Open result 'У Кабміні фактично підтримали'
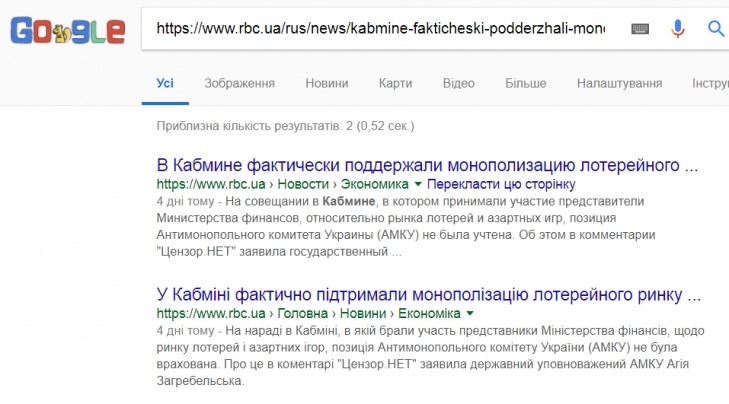The height and width of the screenshot is (404, 729). [429, 294]
